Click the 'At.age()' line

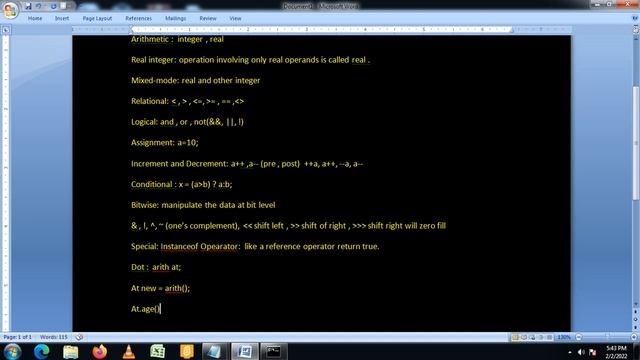[146, 309]
